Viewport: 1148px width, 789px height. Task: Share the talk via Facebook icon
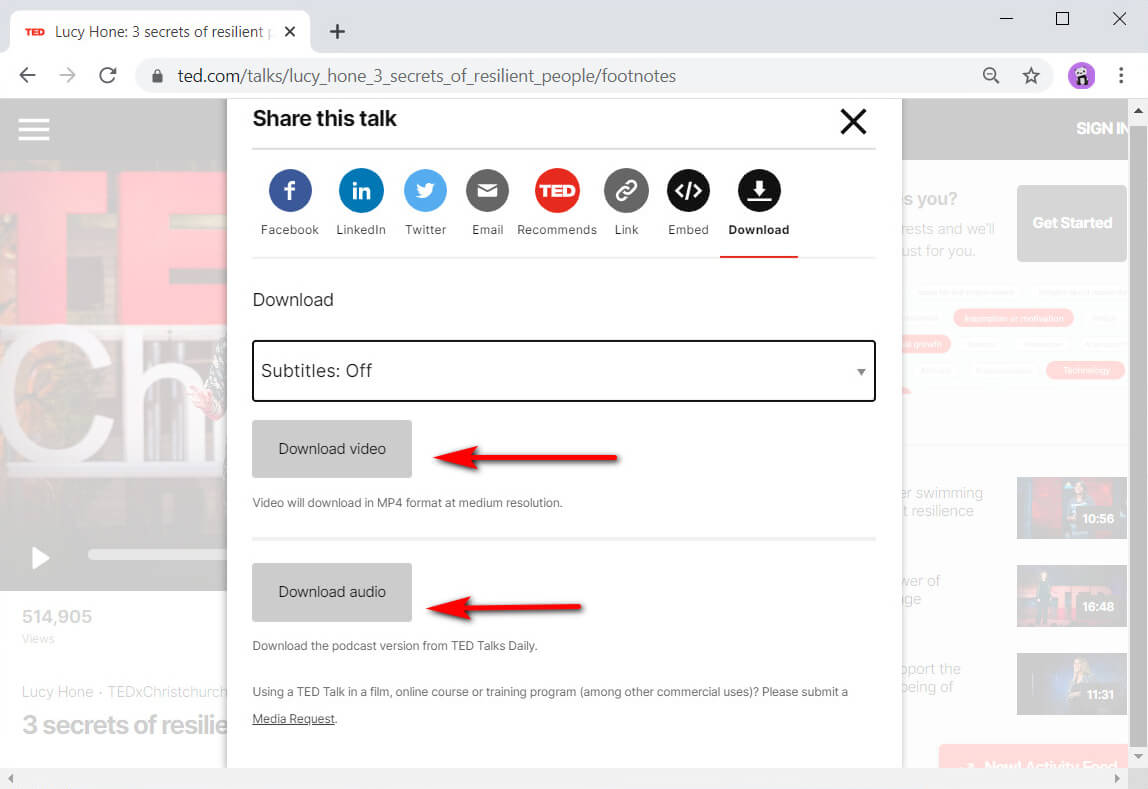290,190
